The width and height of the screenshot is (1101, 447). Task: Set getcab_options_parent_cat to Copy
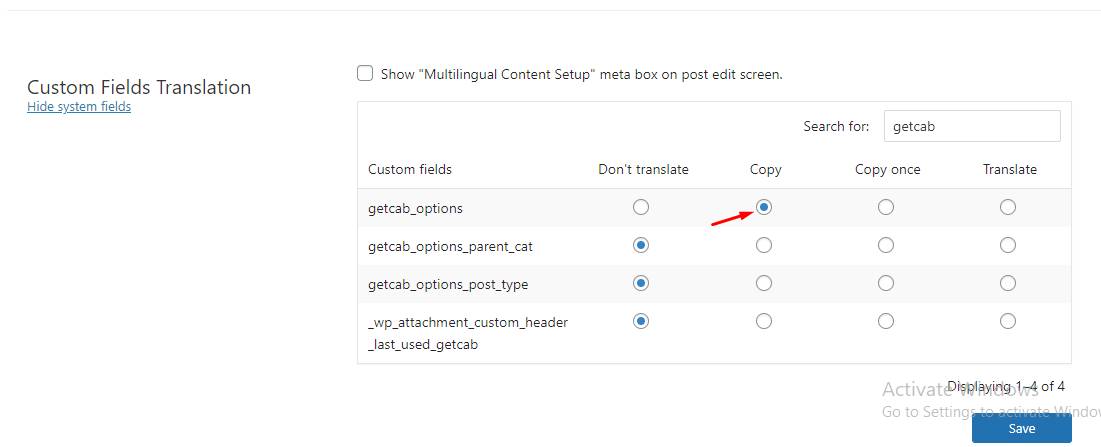[x=764, y=245]
